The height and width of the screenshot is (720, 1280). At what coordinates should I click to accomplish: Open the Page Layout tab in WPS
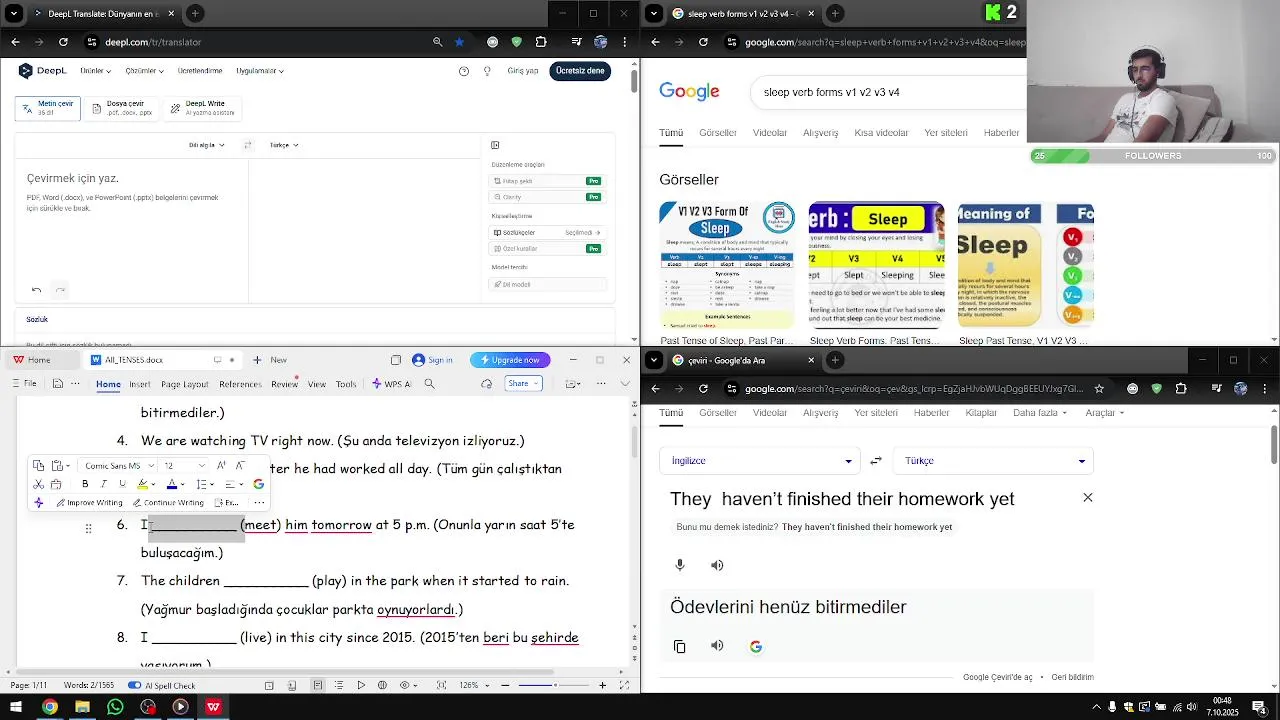coord(185,384)
